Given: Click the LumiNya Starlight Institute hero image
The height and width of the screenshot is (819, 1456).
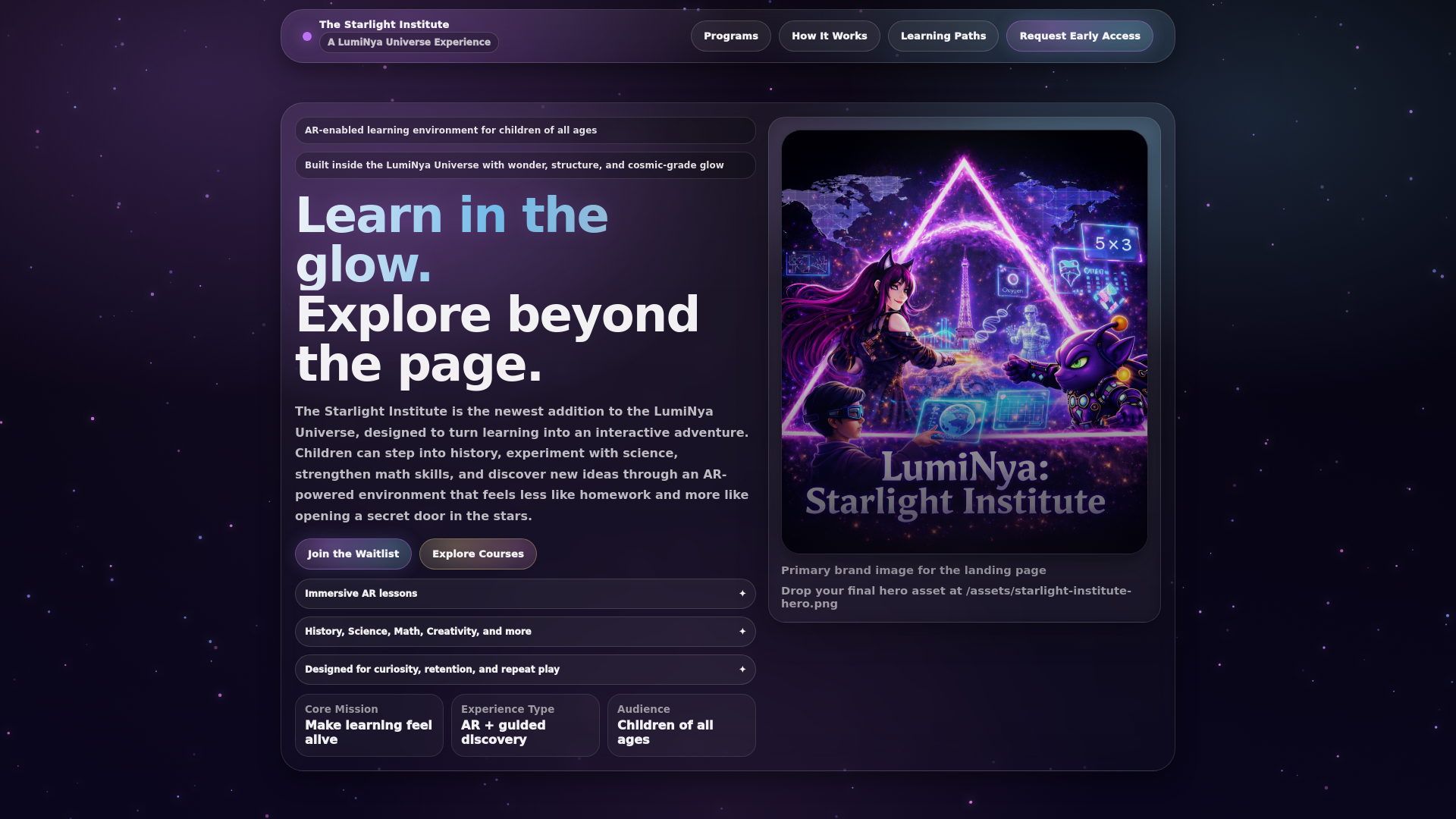Looking at the screenshot, I should tap(964, 342).
